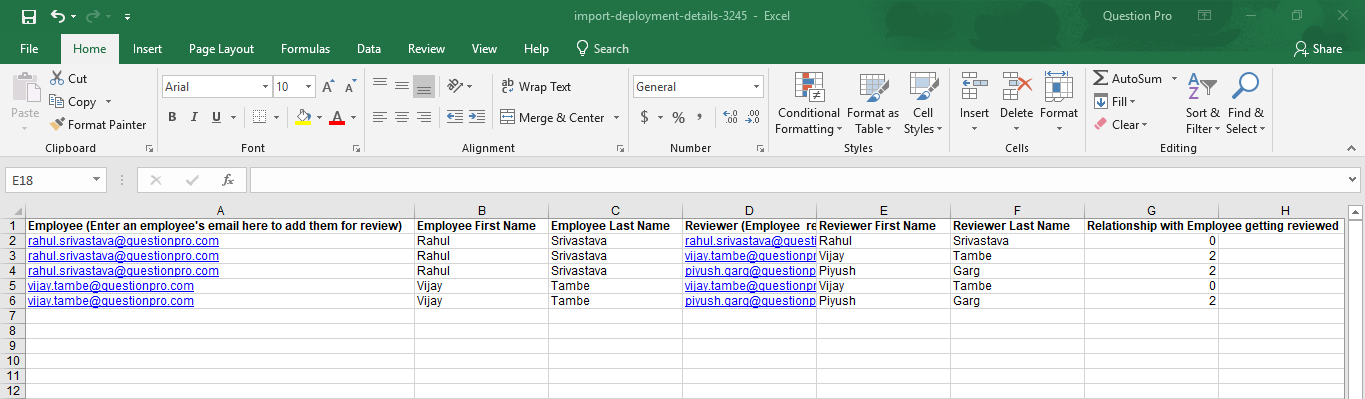The height and width of the screenshot is (399, 1365).
Task: Switch to the Insert tab
Action: tap(147, 48)
